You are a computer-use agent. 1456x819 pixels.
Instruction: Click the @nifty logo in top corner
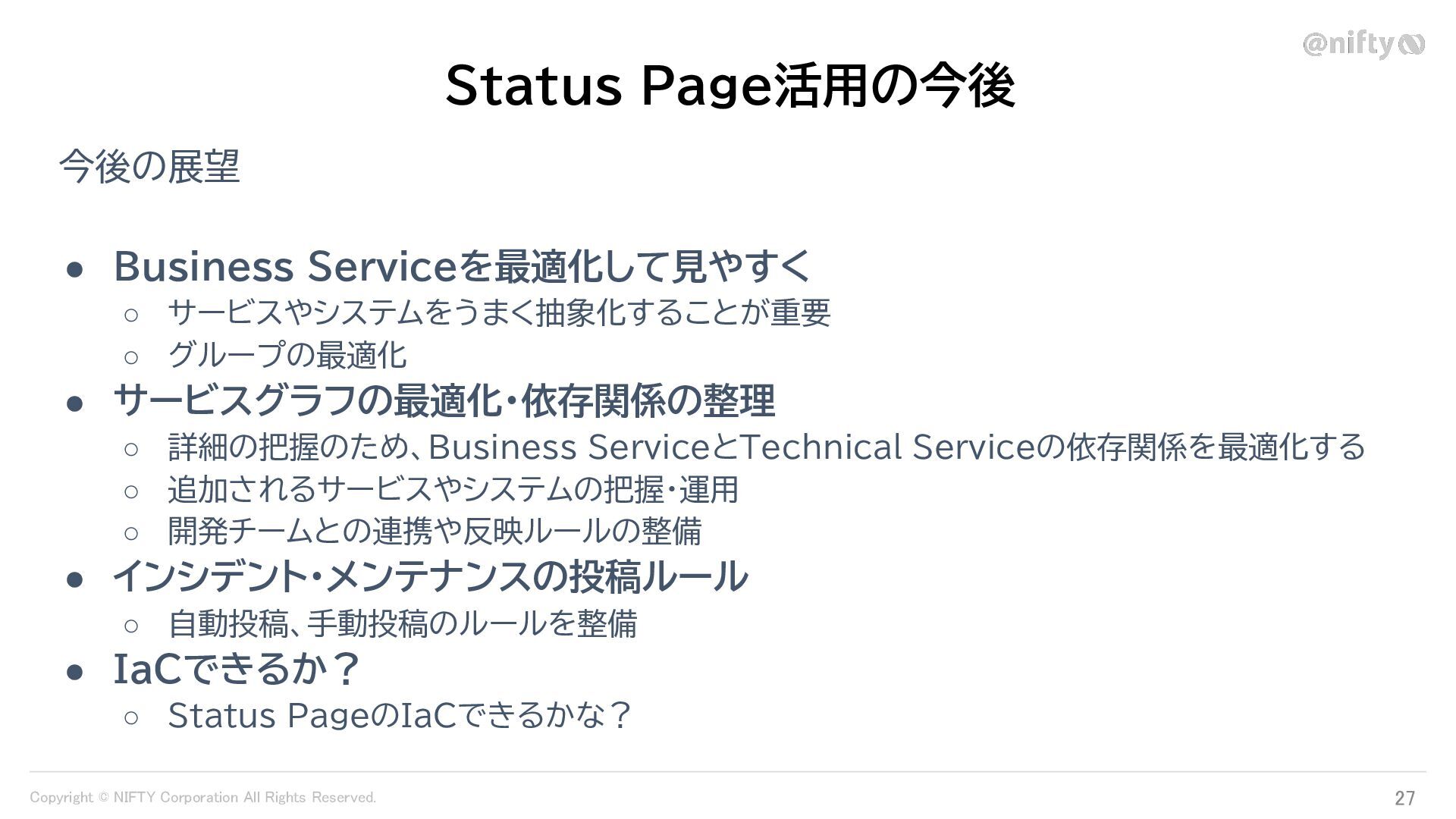(x=1363, y=45)
